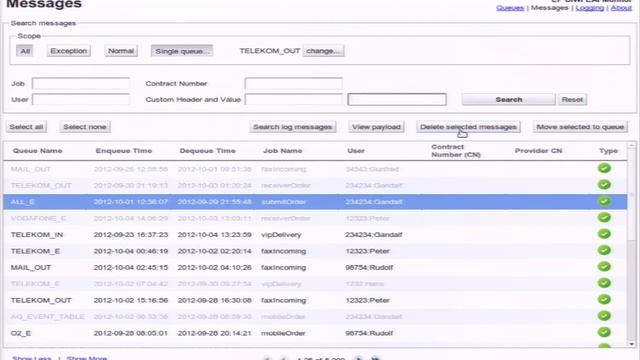Image resolution: width=640 pixels, height=360 pixels.
Task: Open the Logging page
Action: click(590, 8)
